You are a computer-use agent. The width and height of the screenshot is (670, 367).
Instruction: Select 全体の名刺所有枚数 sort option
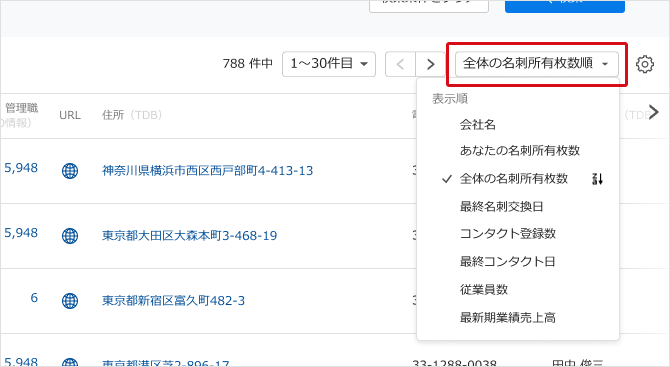[514, 179]
